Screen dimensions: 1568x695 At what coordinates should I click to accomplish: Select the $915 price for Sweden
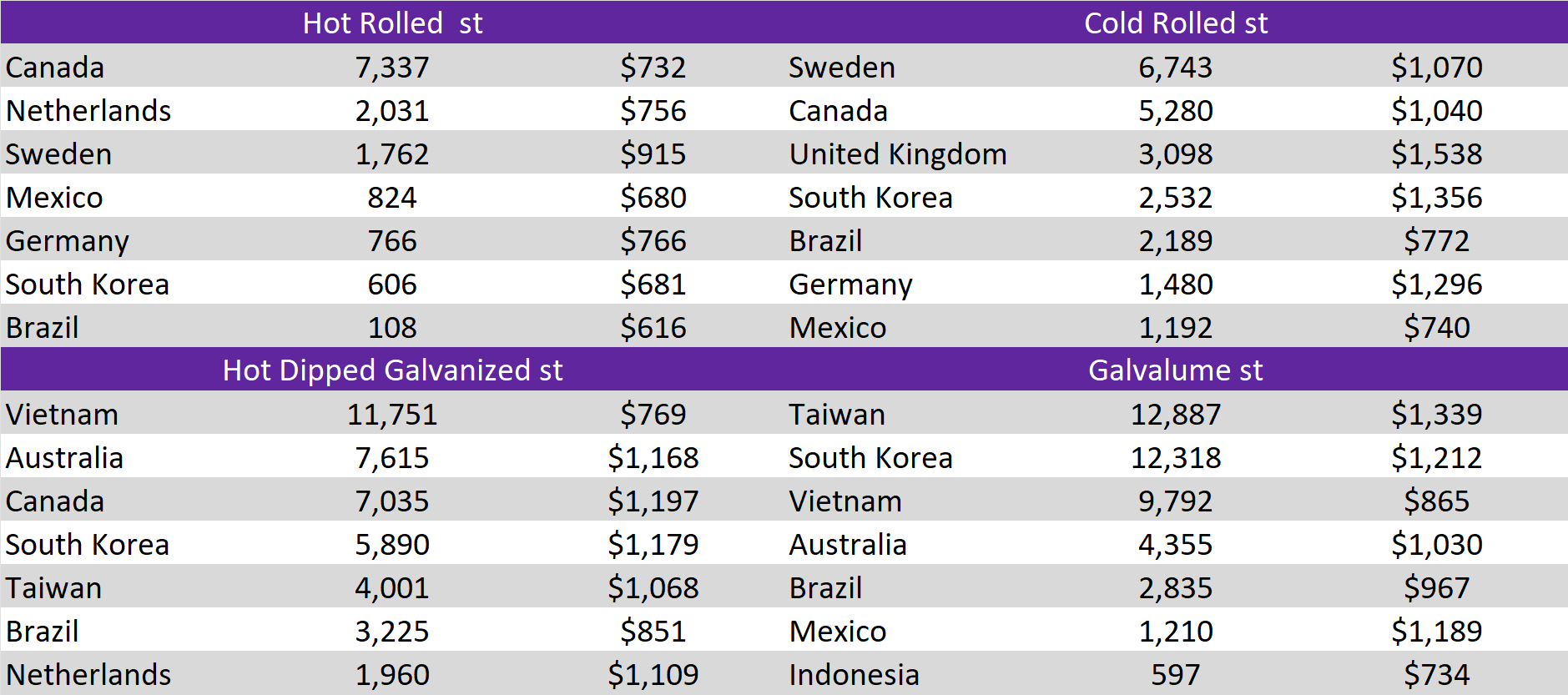(653, 154)
